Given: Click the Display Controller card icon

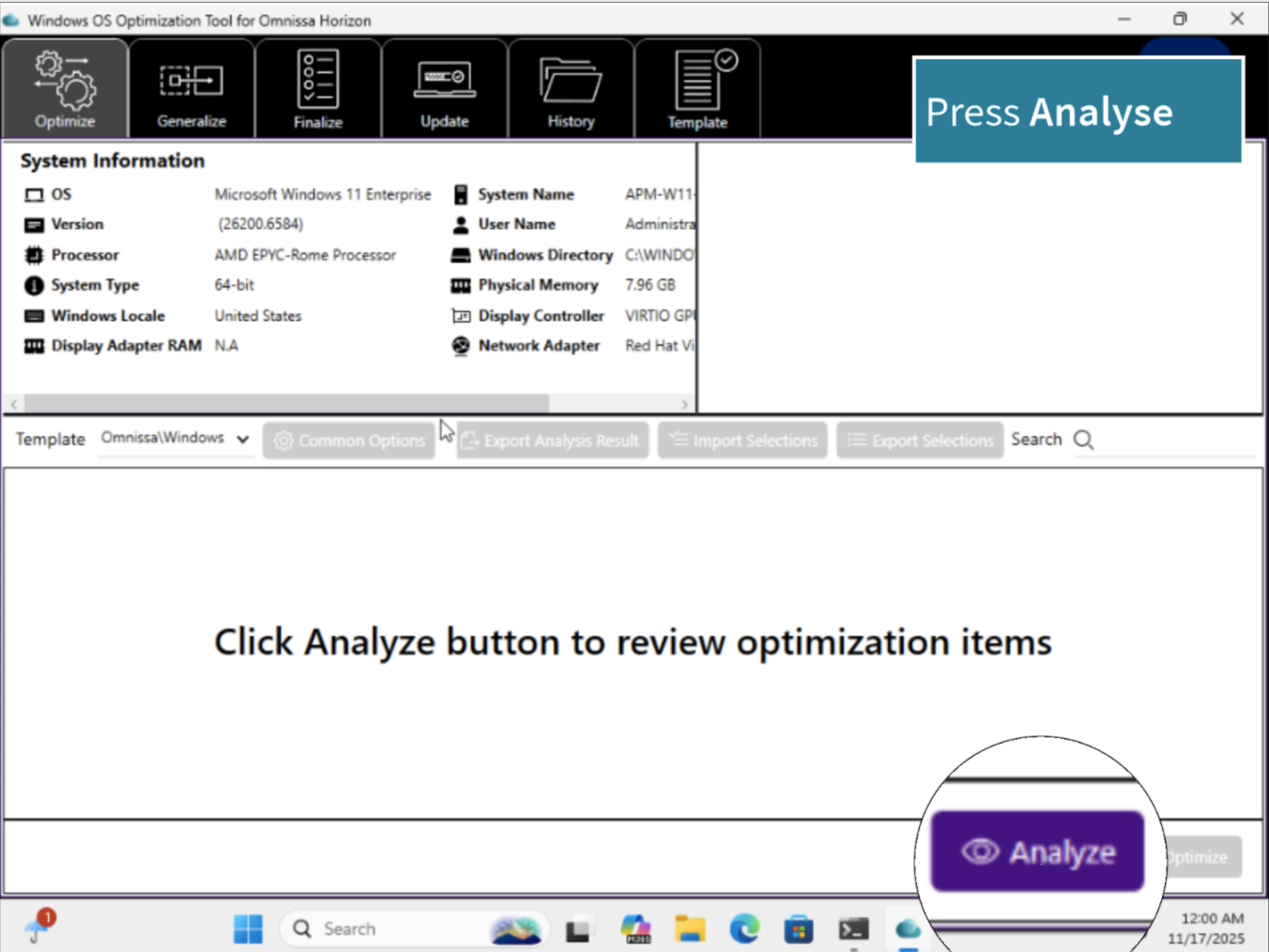Looking at the screenshot, I should 461,316.
